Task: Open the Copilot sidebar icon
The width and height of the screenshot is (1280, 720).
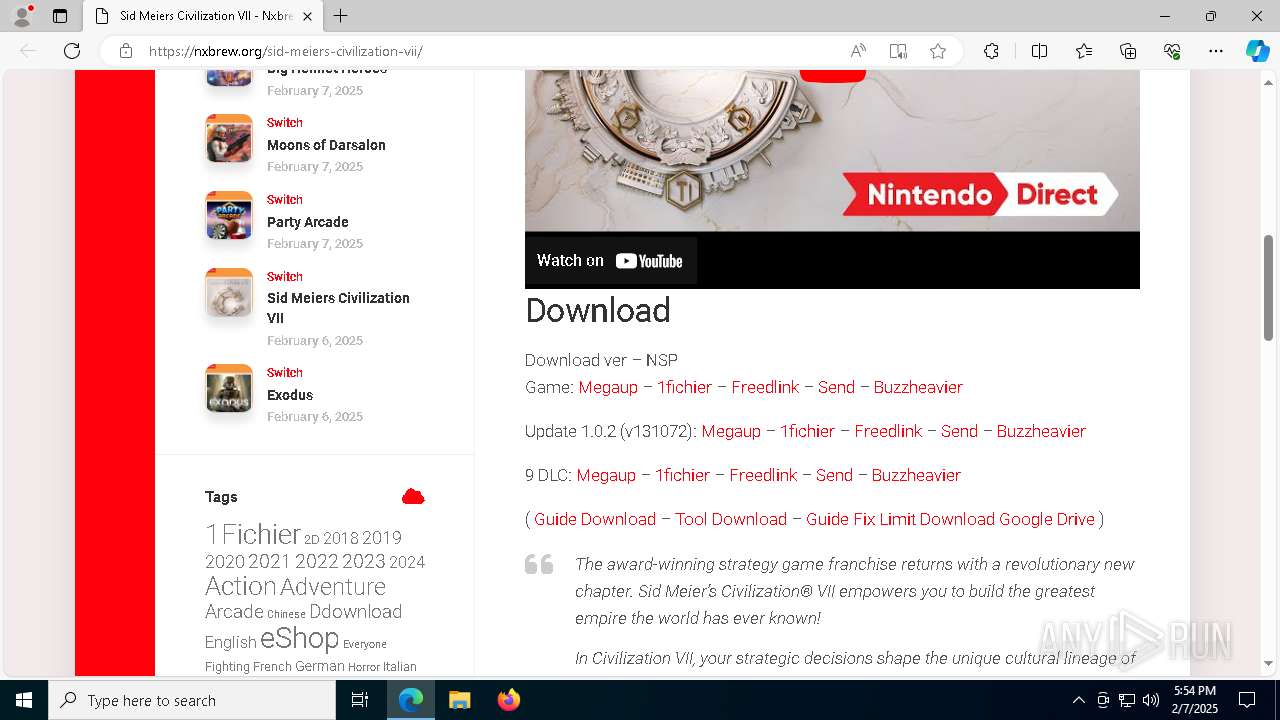Action: click(1257, 51)
